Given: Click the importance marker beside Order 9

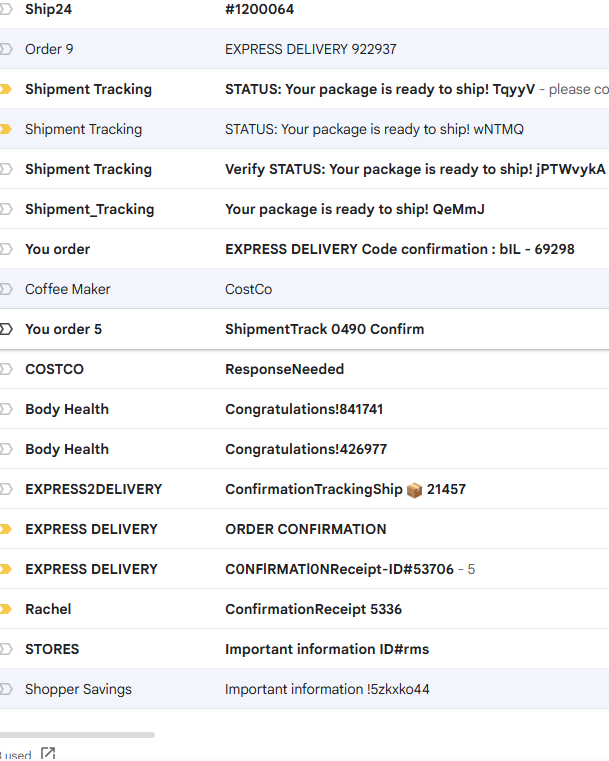Looking at the screenshot, I should coord(5,49).
